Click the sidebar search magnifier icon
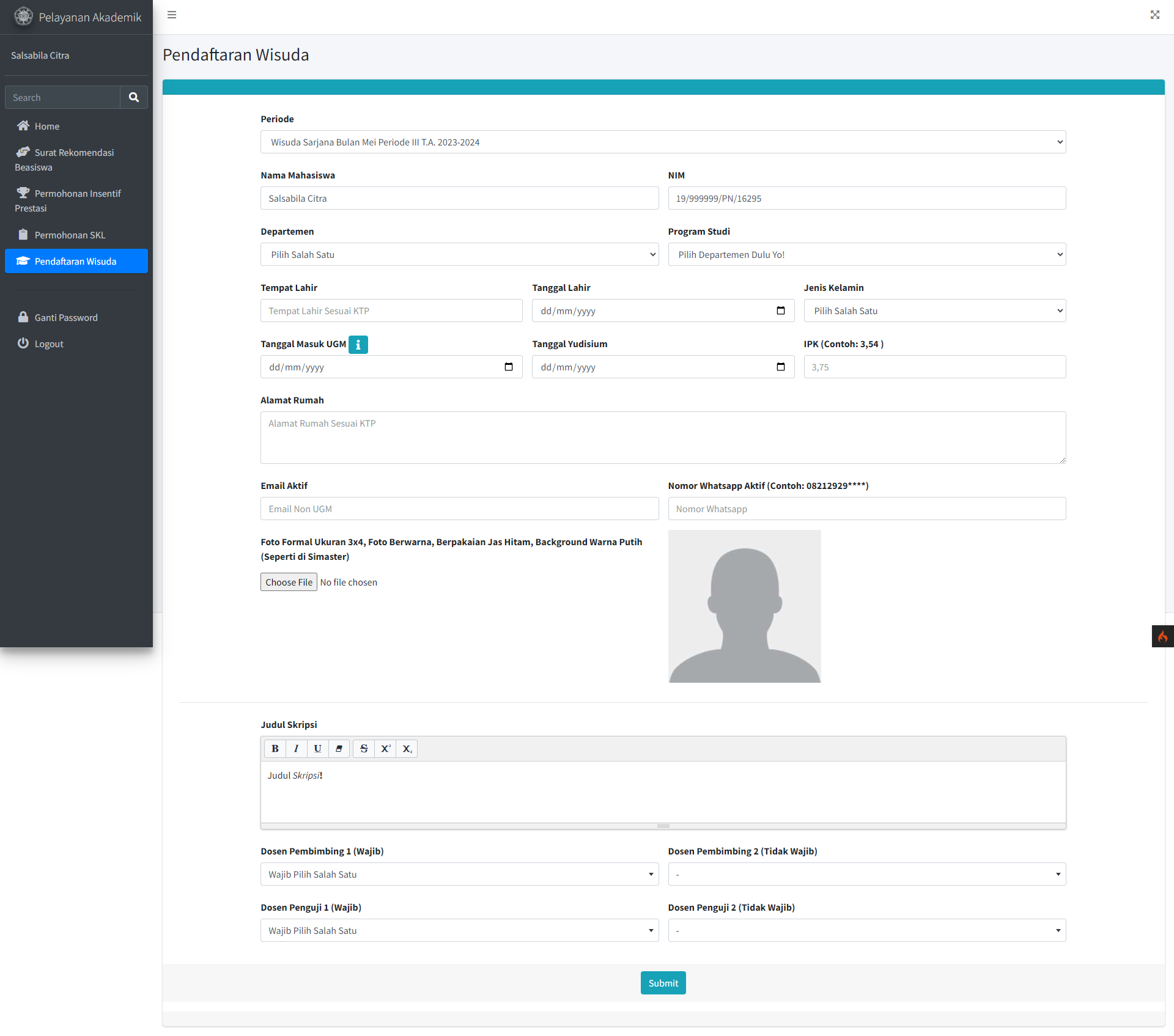Screen dimensions: 1174x1036 pos(134,97)
